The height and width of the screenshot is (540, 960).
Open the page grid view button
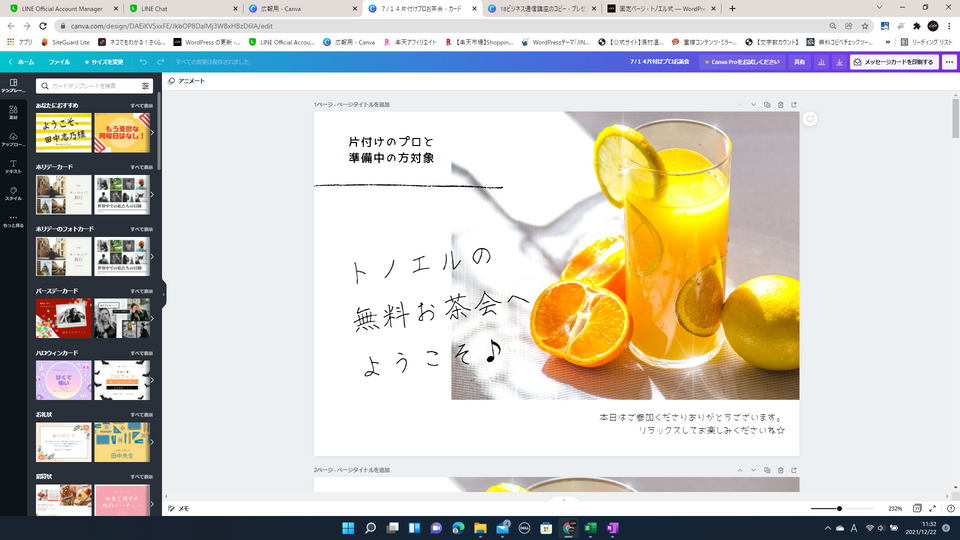point(917,508)
